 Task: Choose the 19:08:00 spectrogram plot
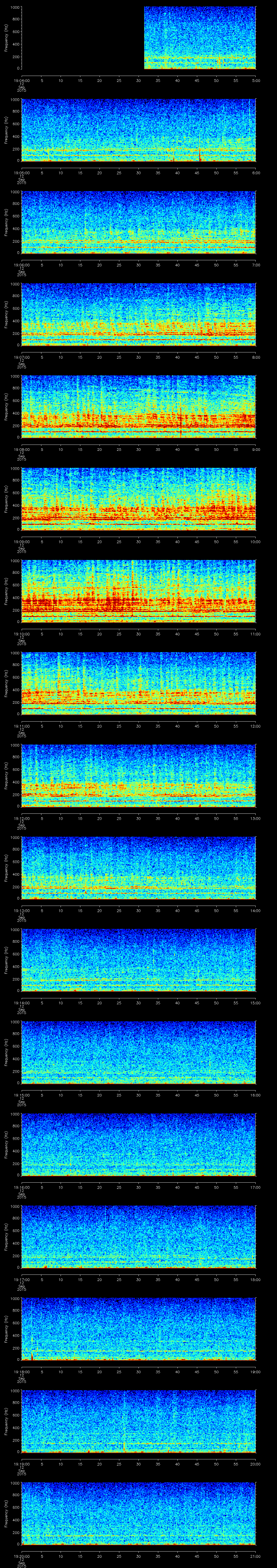[139, 407]
